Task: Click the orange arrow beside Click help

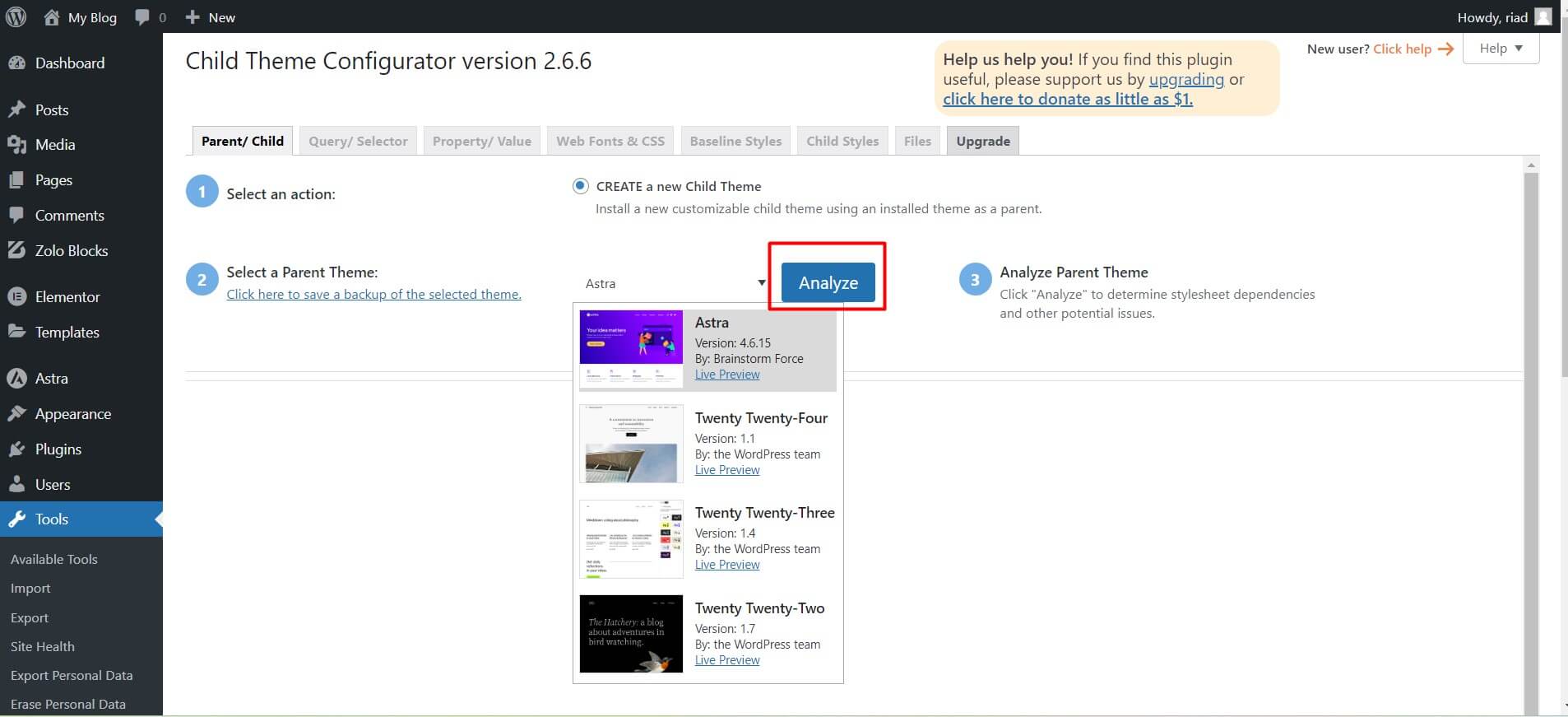Action: [x=1445, y=49]
